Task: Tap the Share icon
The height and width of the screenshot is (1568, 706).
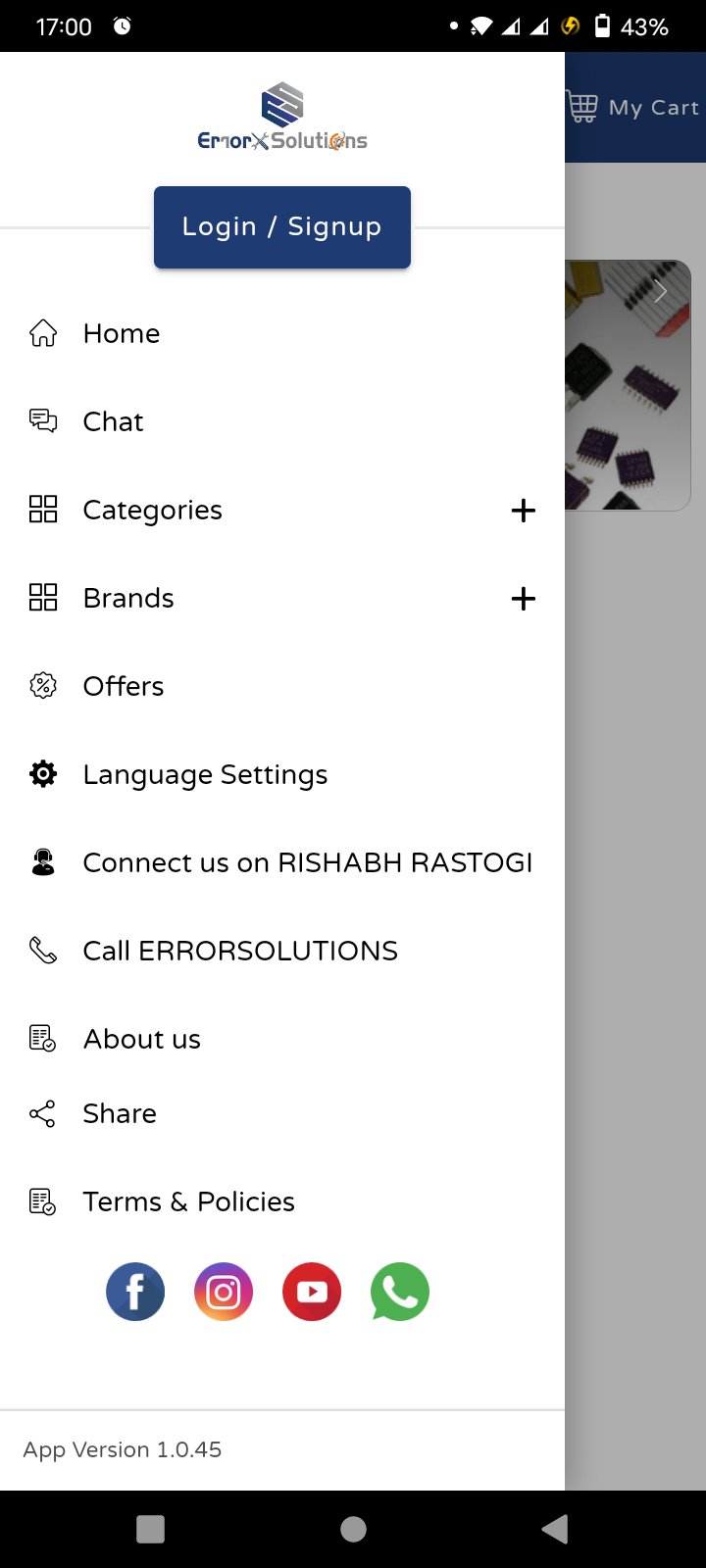Action: 43,1113
